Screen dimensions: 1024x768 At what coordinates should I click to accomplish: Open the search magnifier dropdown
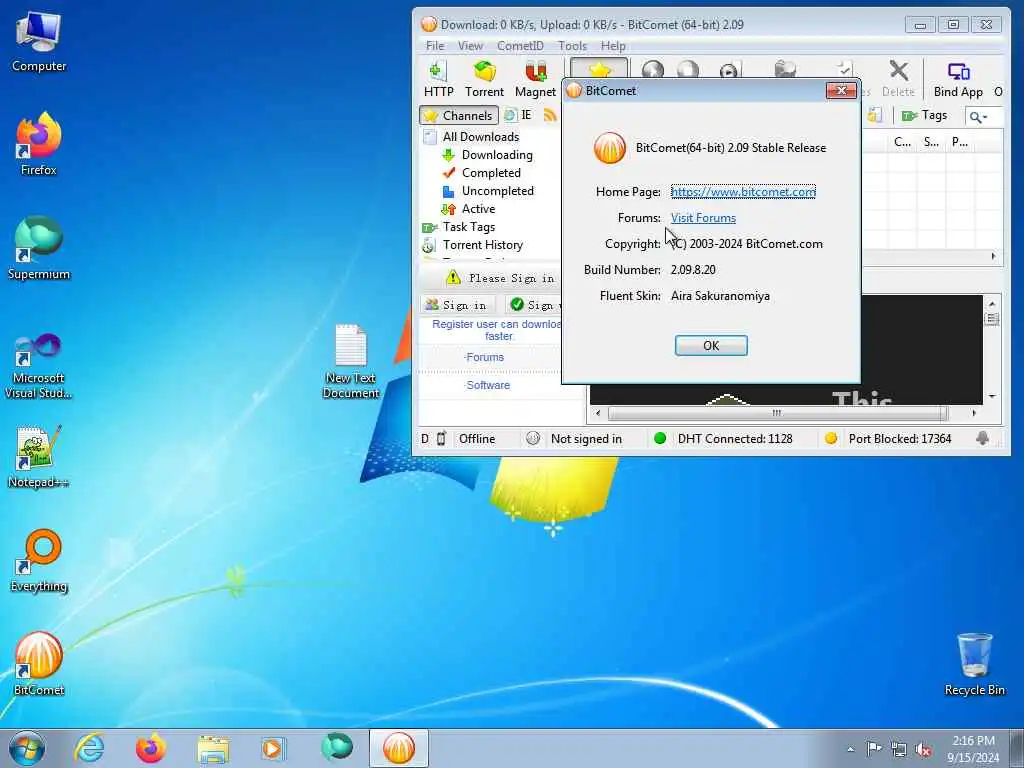pos(978,117)
